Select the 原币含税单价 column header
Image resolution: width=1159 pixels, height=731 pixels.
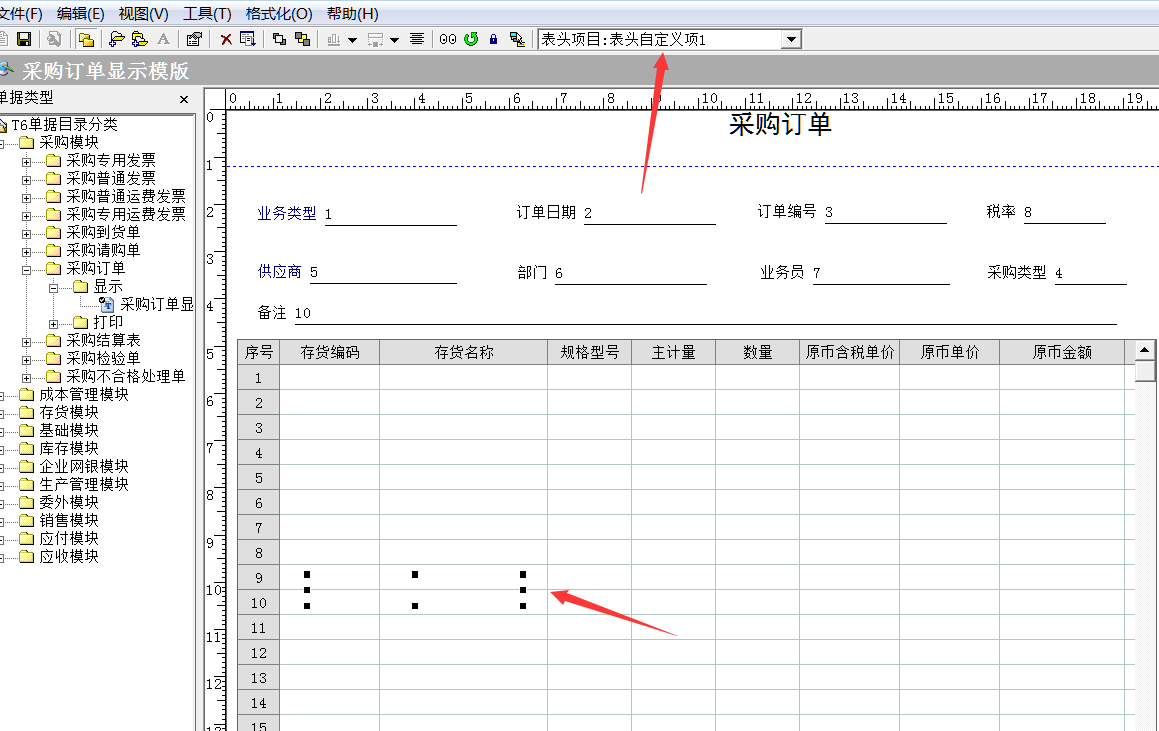849,353
